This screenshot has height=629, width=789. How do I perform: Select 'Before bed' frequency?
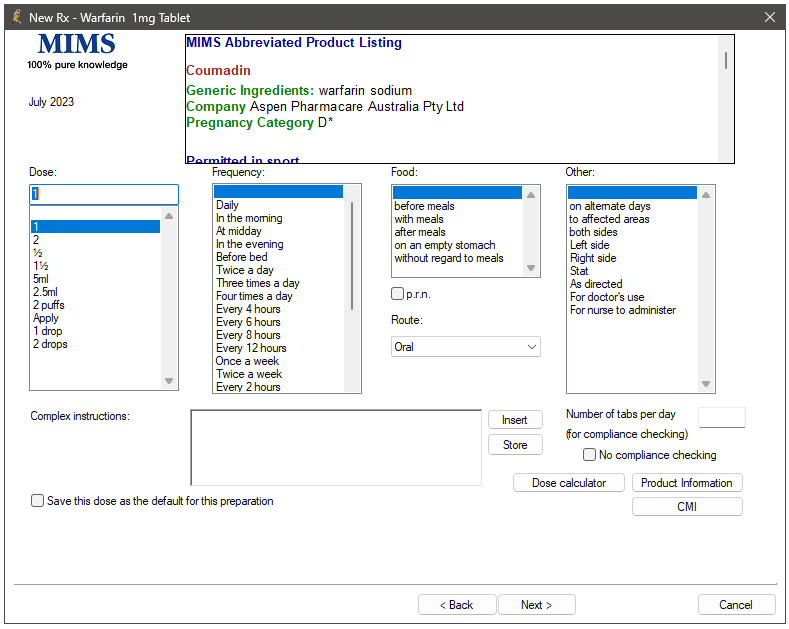(278, 257)
